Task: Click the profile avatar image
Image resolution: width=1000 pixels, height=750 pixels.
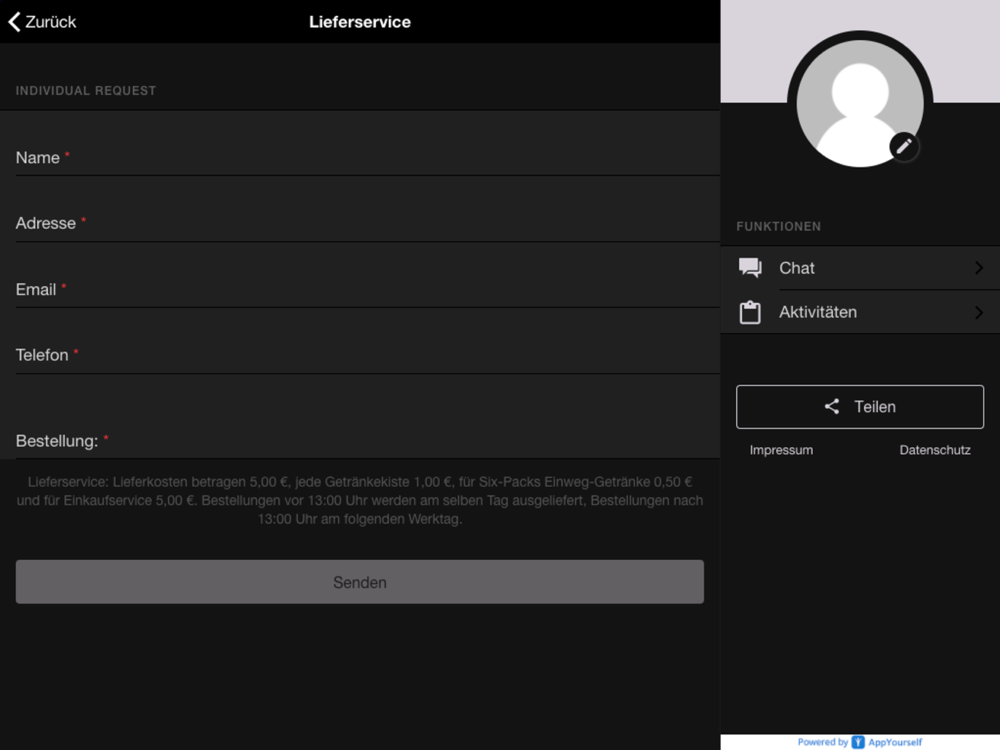Action: click(x=860, y=103)
